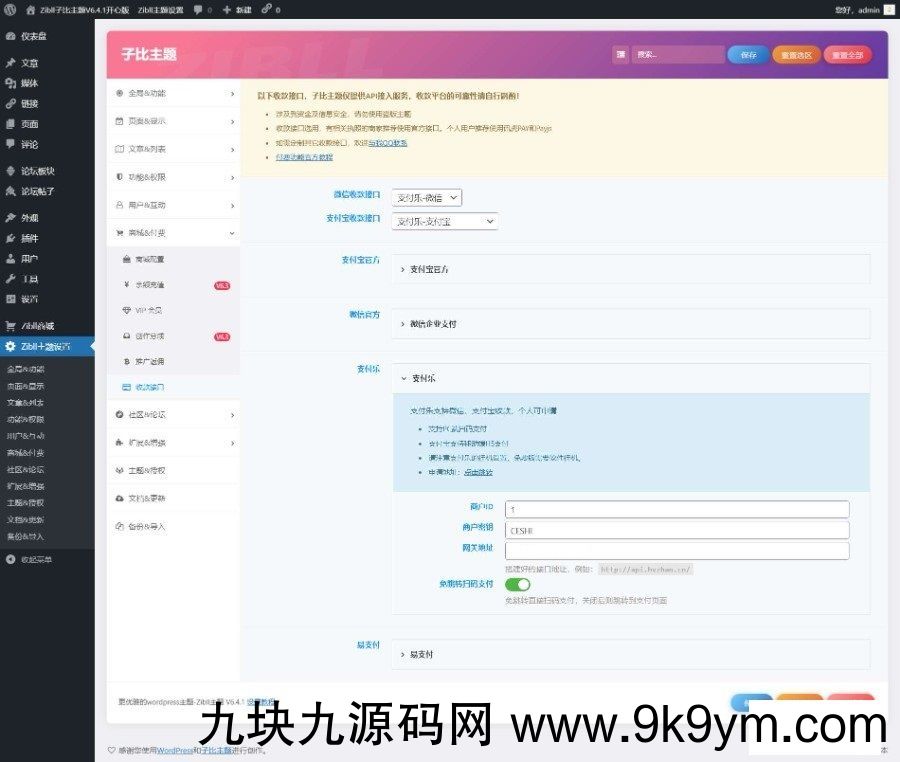The image size is (900, 762).
Task: Click the + 新建 icon in admin bar
Action: click(227, 9)
